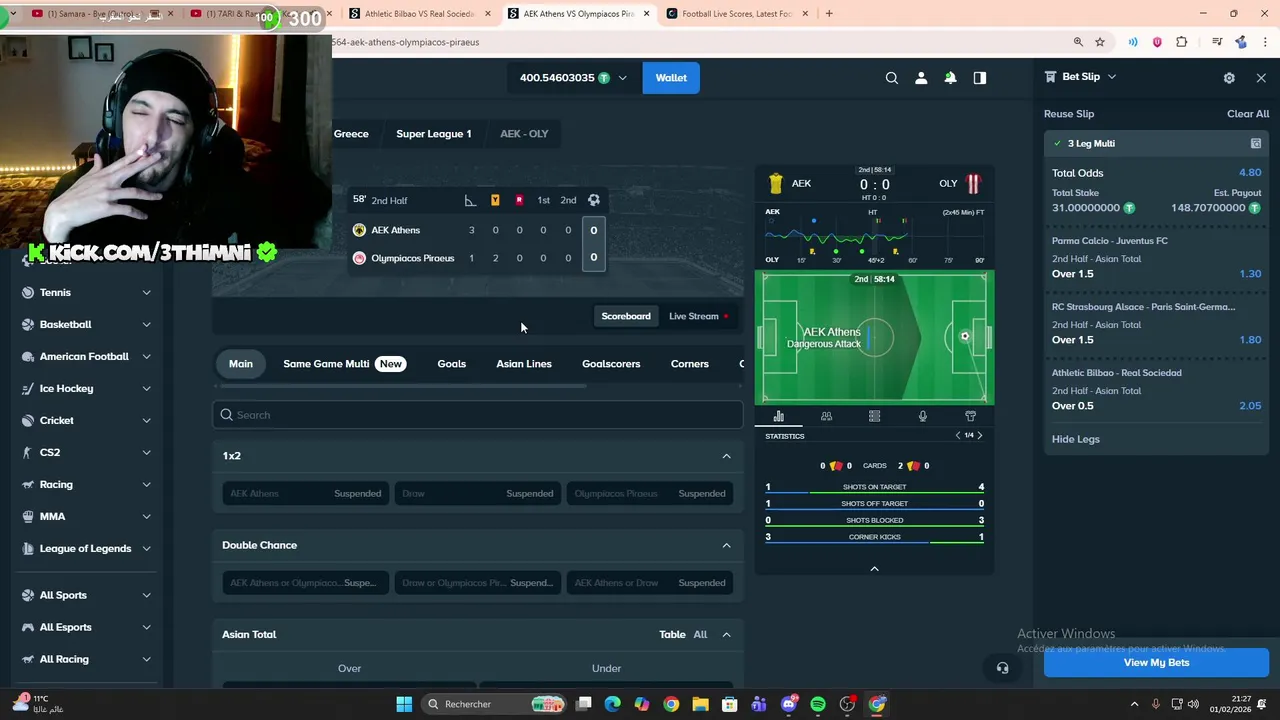
Task: Click the scoreboard stats chart icon
Action: [470, 200]
